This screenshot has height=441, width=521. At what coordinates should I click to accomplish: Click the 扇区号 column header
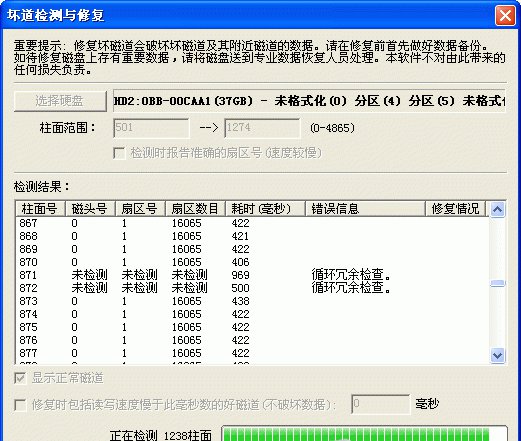140,209
